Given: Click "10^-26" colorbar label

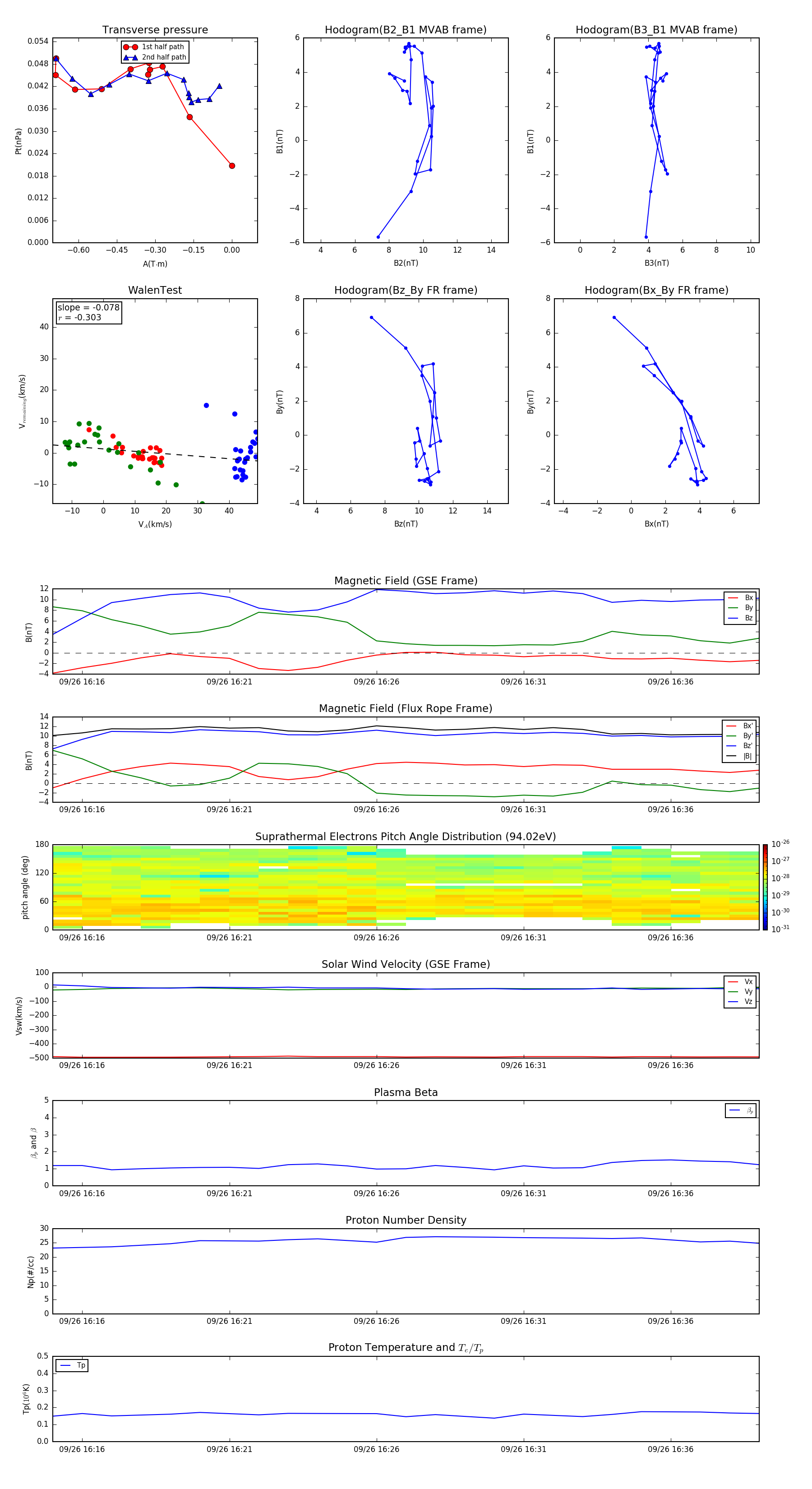Looking at the screenshot, I should click(780, 844).
